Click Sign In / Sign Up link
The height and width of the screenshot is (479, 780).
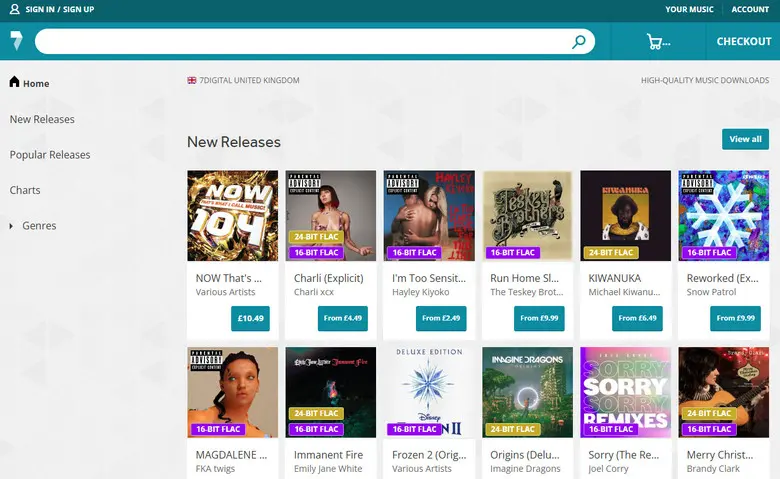(x=59, y=9)
